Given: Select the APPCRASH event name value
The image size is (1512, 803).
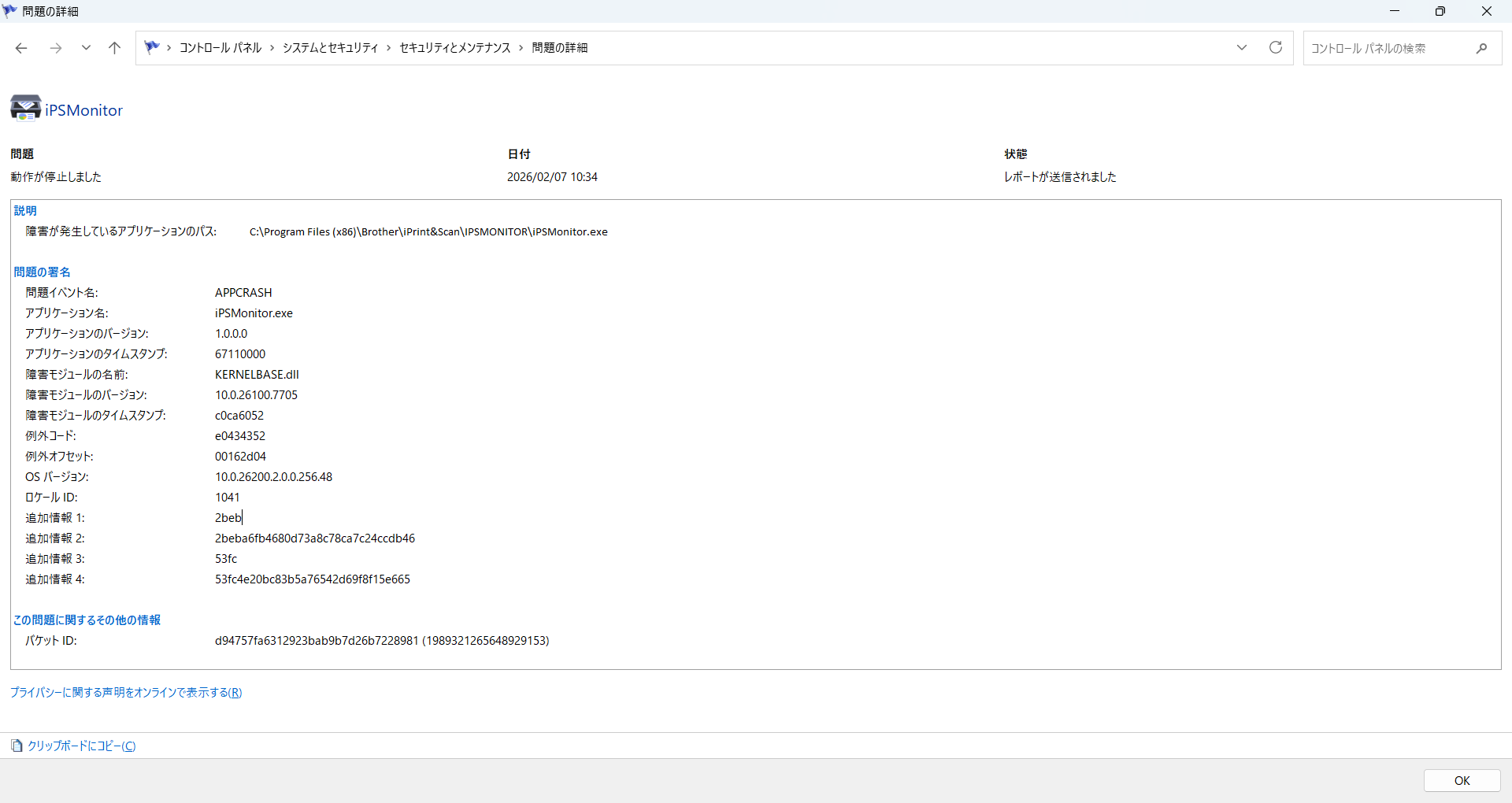Looking at the screenshot, I should tap(243, 293).
